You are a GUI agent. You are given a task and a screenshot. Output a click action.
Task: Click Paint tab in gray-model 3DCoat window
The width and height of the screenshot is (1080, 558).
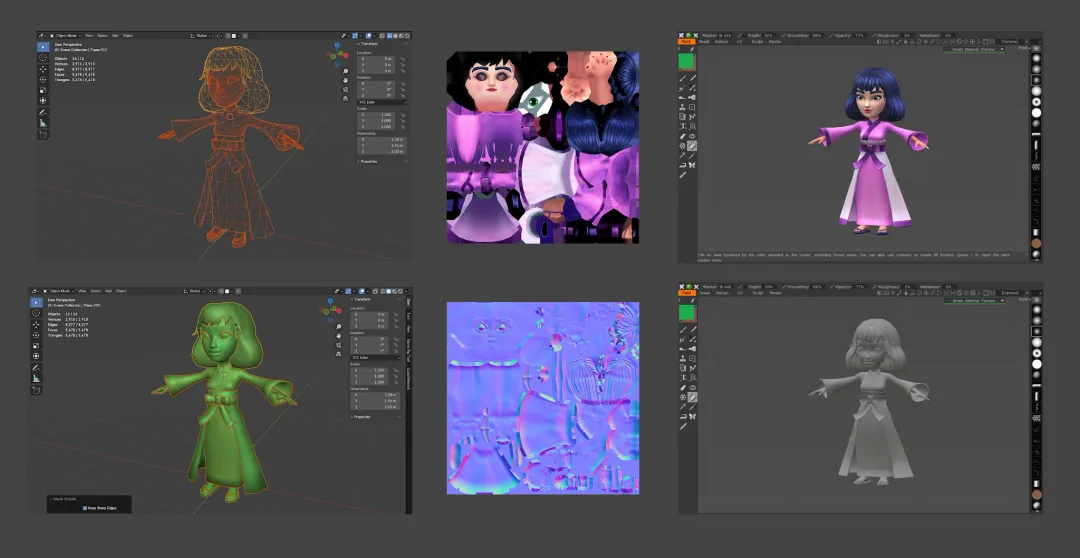click(686, 293)
